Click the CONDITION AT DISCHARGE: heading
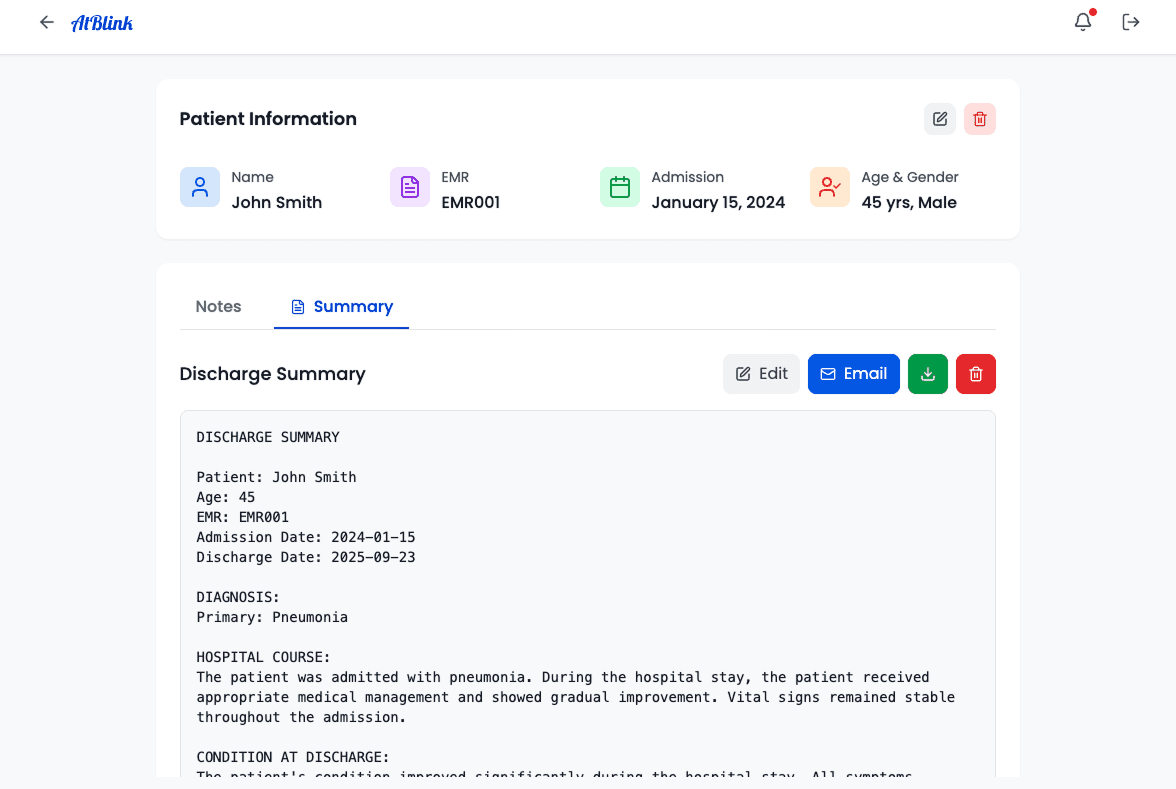This screenshot has width=1176, height=789. [x=292, y=757]
